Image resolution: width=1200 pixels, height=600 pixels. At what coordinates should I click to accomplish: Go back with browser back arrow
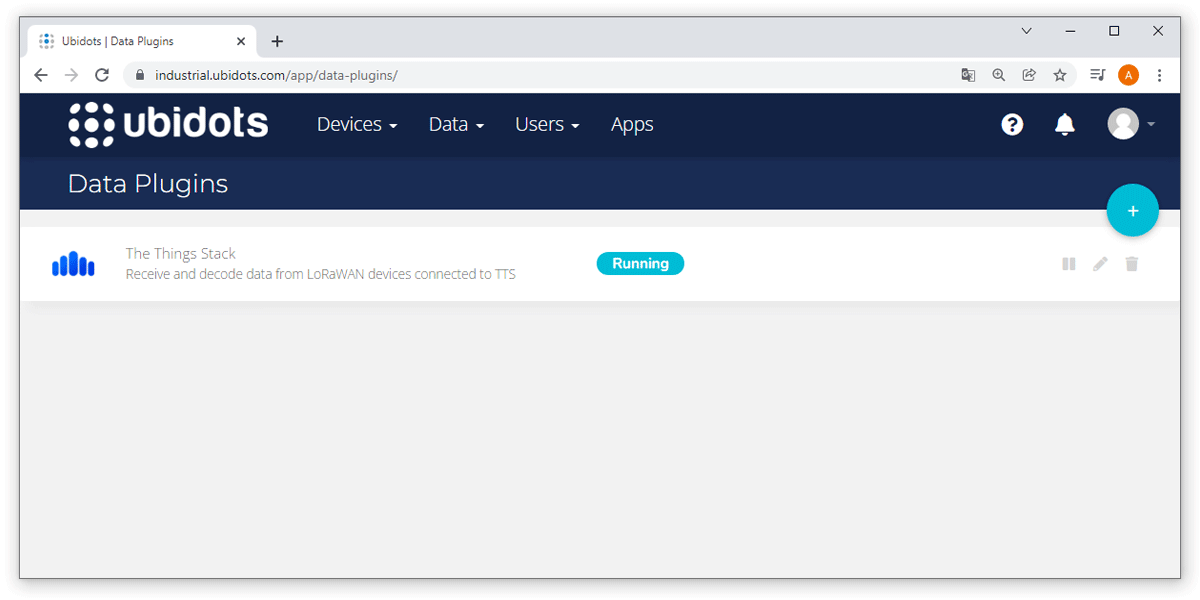point(41,75)
